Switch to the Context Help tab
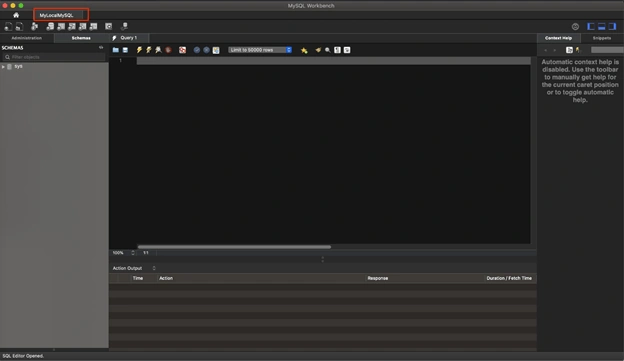 [558, 38]
